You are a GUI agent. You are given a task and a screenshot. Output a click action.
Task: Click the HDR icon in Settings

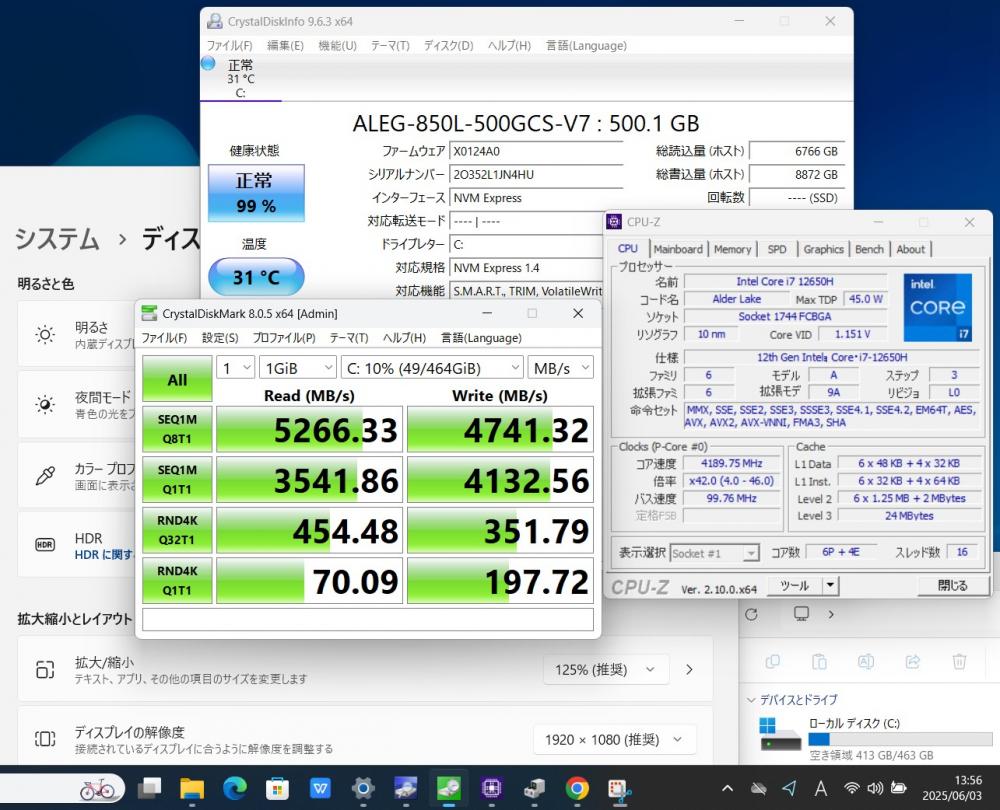45,545
